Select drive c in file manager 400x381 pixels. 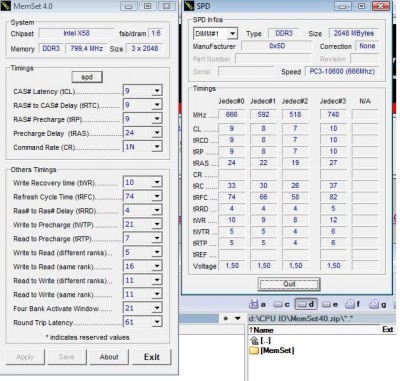281,304
